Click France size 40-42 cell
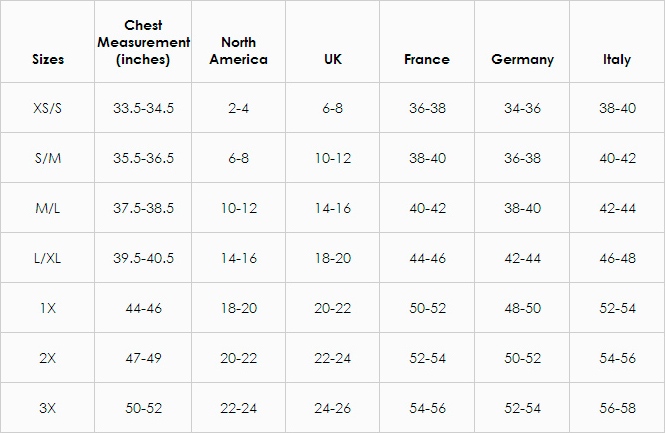This screenshot has height=433, width=665. [x=428, y=208]
